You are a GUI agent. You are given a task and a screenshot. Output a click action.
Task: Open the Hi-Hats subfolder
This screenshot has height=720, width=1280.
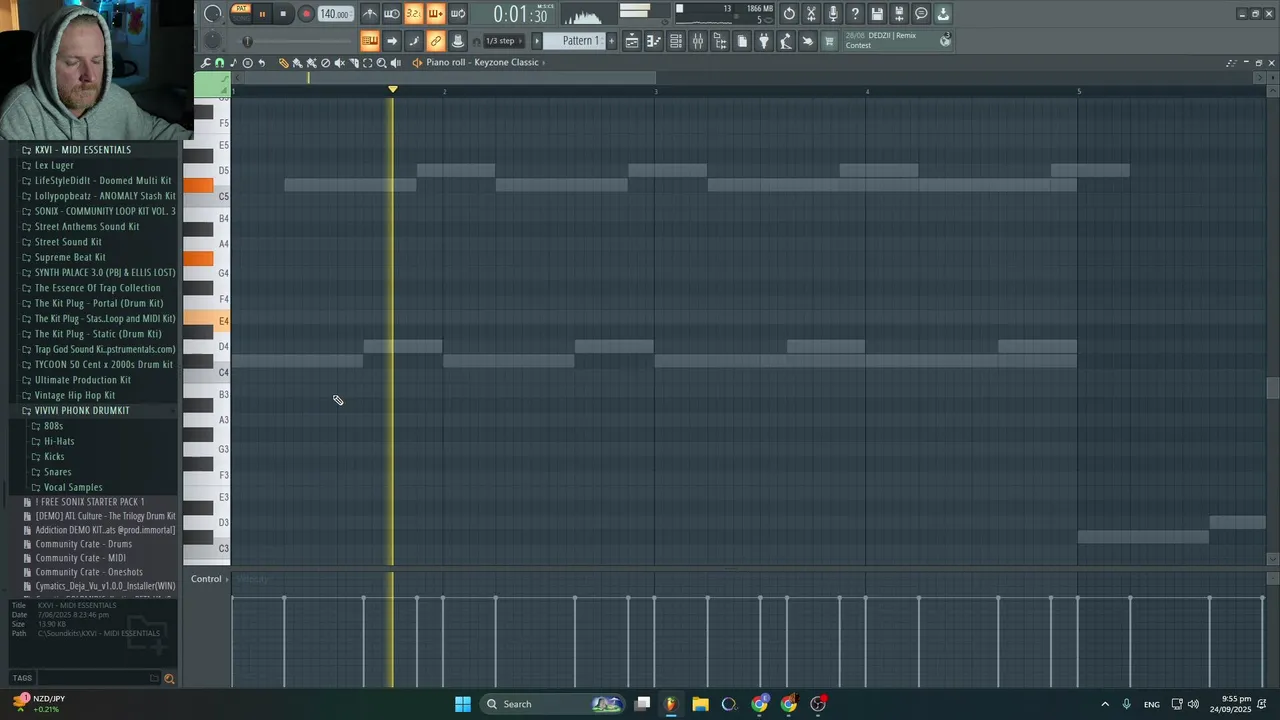59,441
